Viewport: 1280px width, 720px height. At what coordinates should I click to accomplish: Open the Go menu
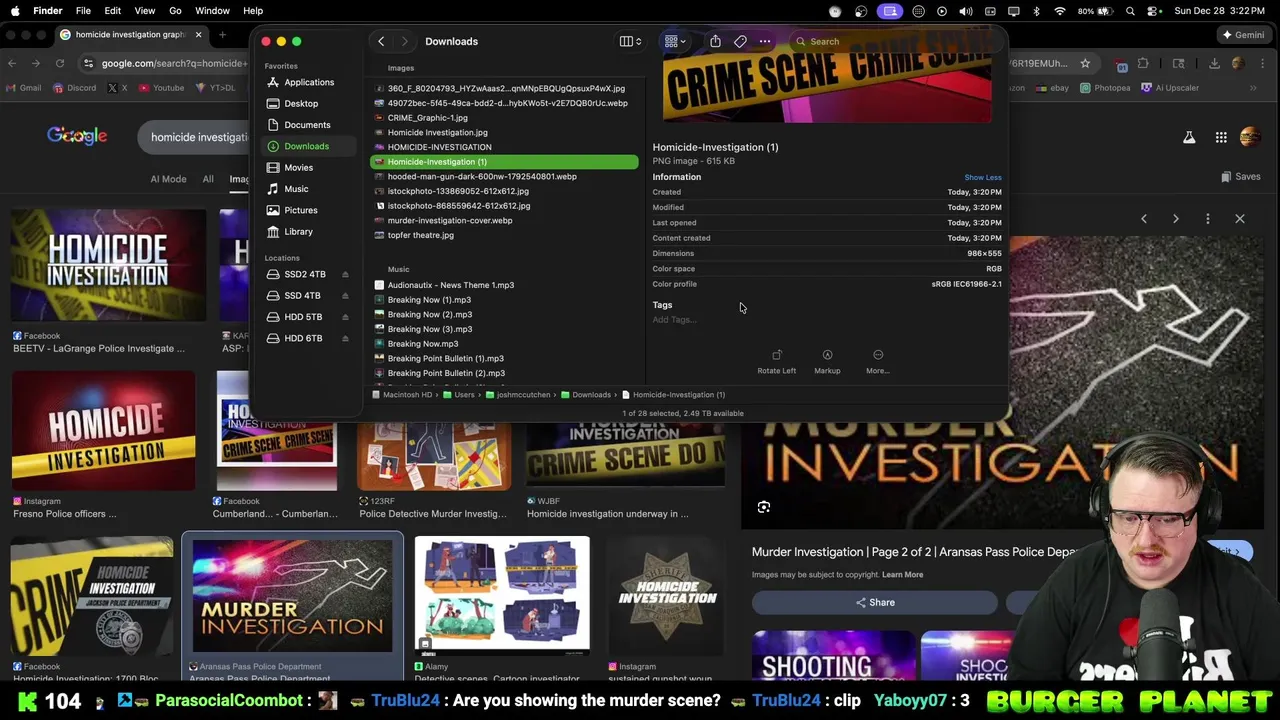[x=175, y=11]
